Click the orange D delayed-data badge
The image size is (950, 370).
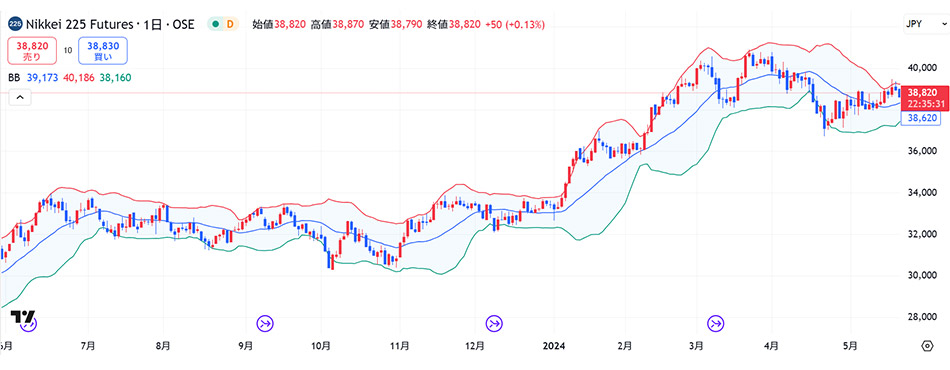pos(230,24)
